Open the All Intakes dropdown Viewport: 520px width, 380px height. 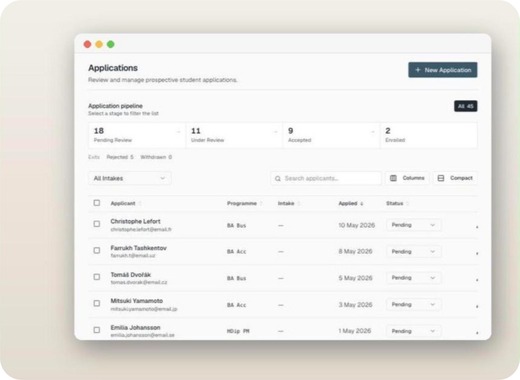(x=130, y=178)
